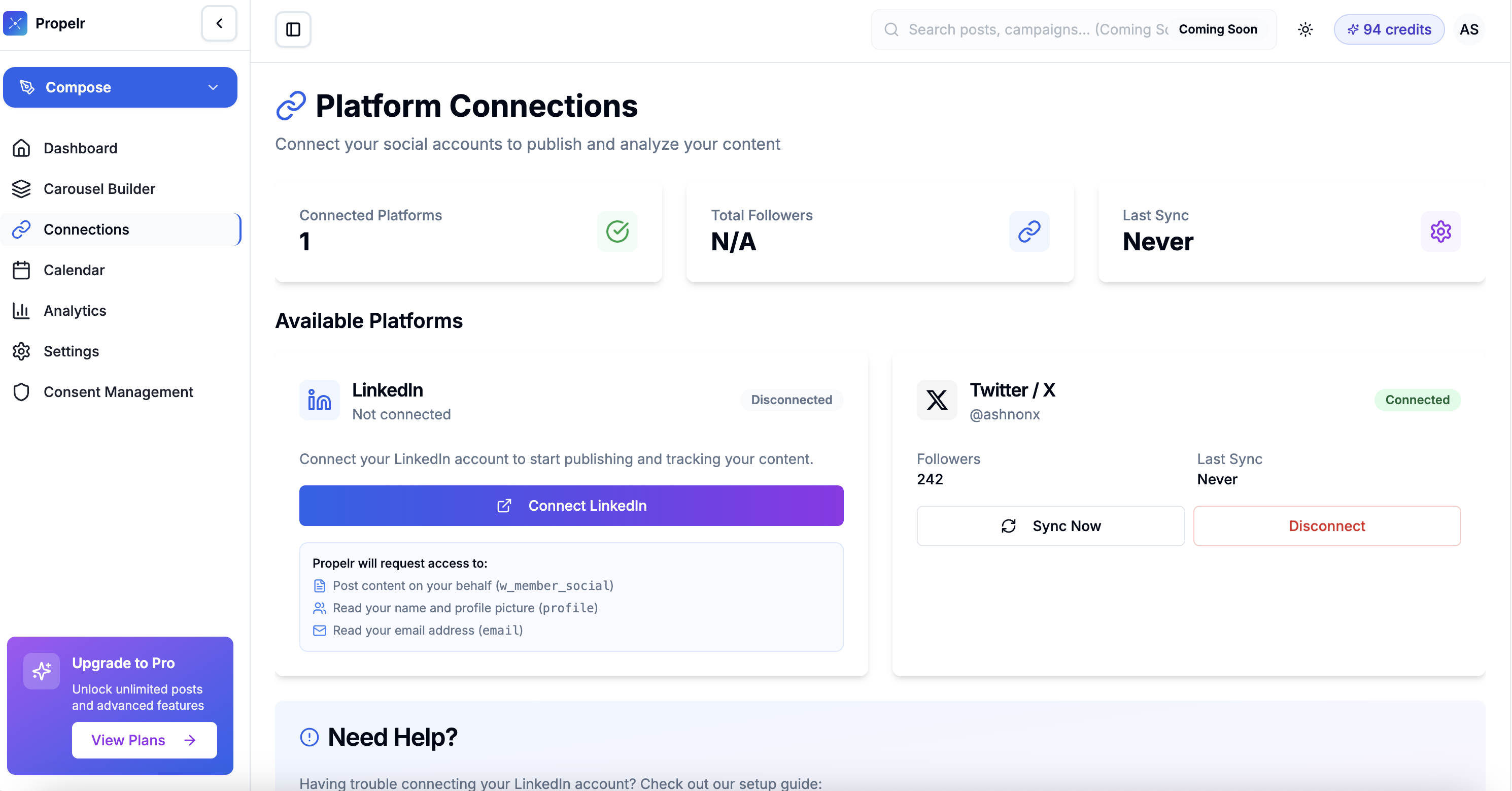Collapse the sidebar with the chevron button
This screenshot has width=1512, height=791.
click(x=219, y=23)
